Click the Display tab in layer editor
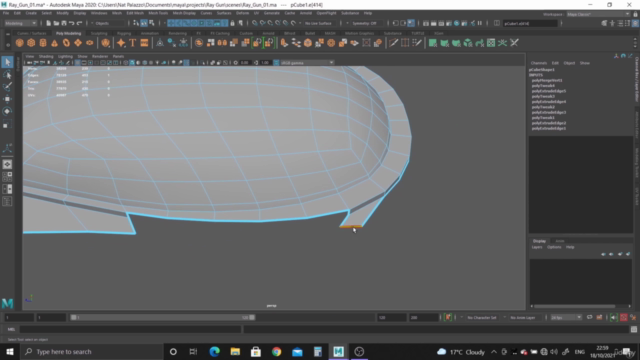This screenshot has height=360, width=640. [x=539, y=241]
